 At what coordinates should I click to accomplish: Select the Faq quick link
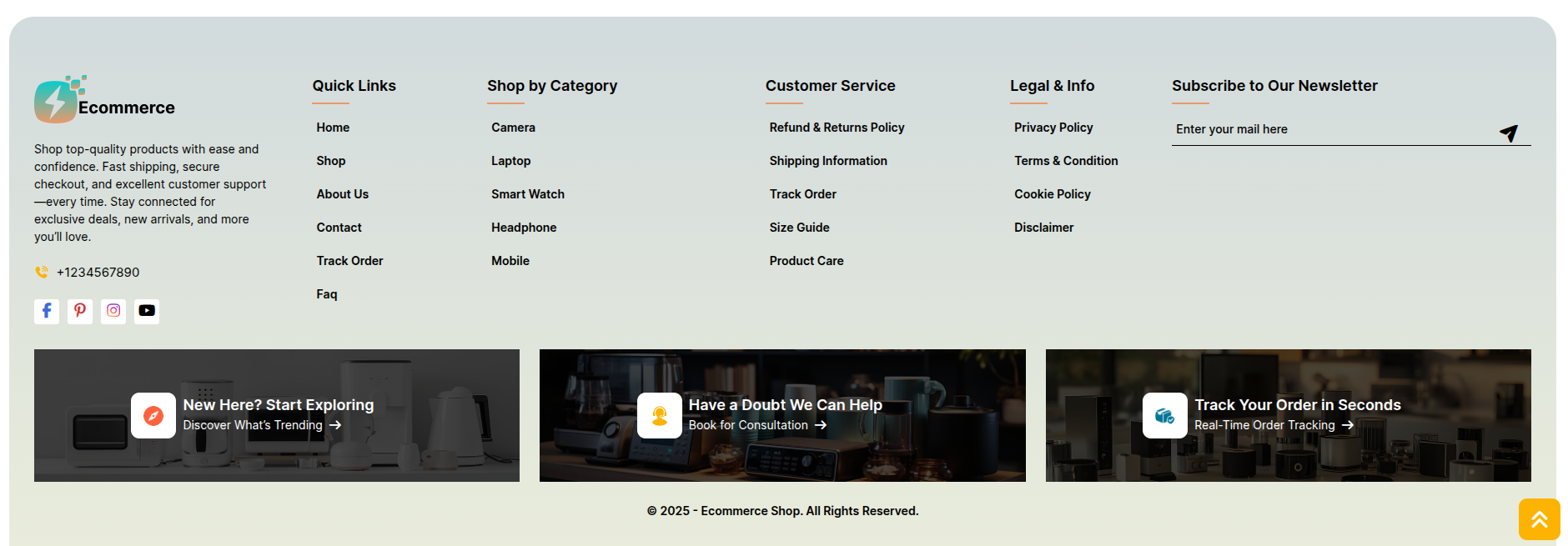(x=326, y=294)
